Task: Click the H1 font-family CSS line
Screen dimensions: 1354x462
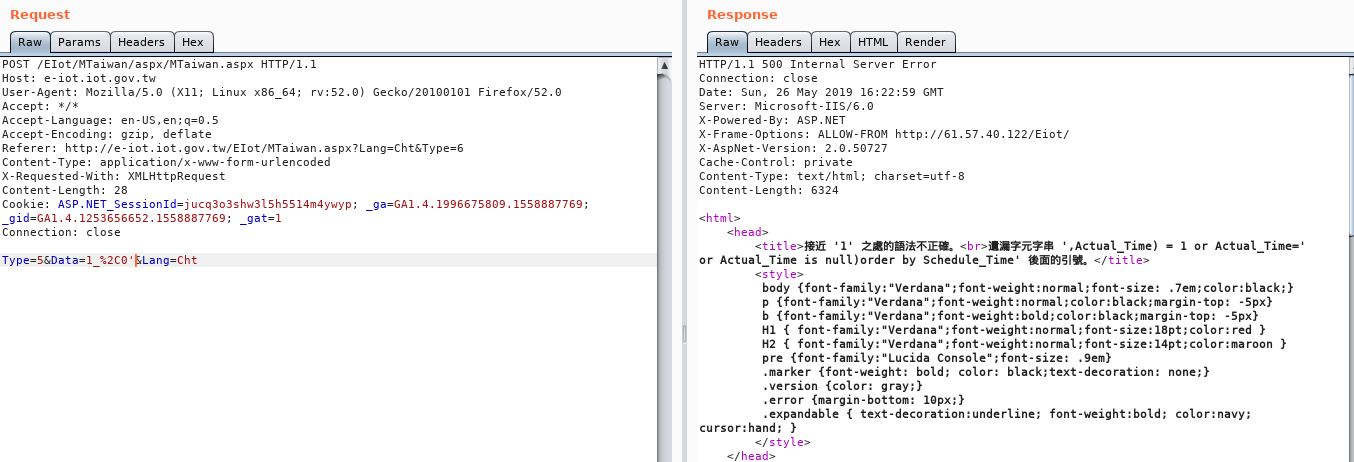Action: [x=1014, y=329]
